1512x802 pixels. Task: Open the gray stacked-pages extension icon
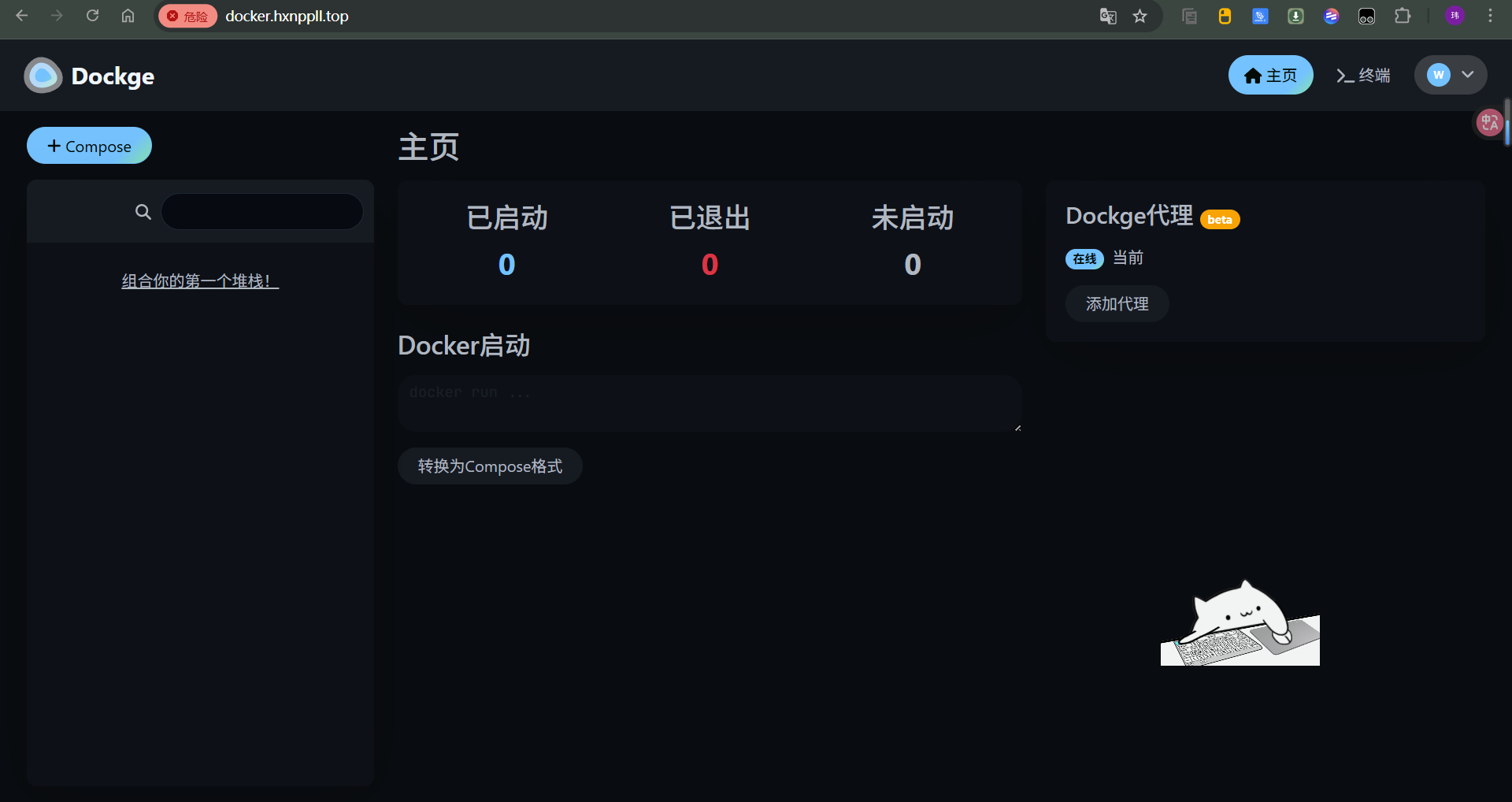pyautogui.click(x=1190, y=16)
